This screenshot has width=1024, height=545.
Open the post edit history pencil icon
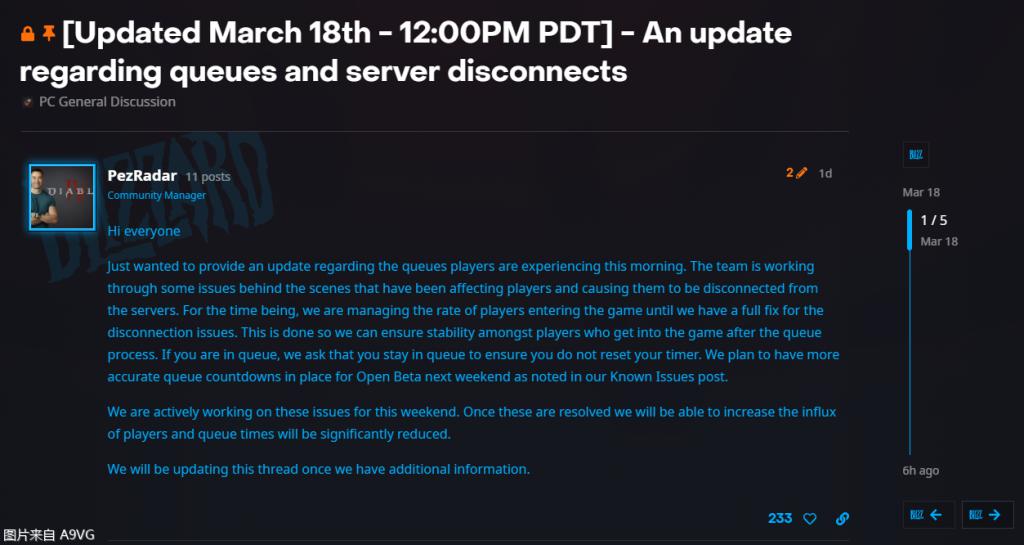point(802,173)
